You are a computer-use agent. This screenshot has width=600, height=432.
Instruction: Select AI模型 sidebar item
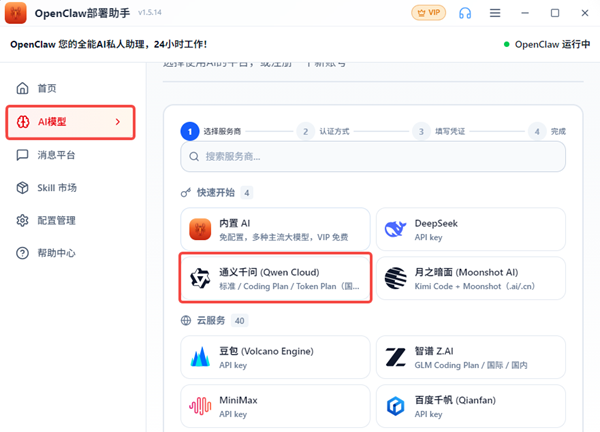[70, 122]
